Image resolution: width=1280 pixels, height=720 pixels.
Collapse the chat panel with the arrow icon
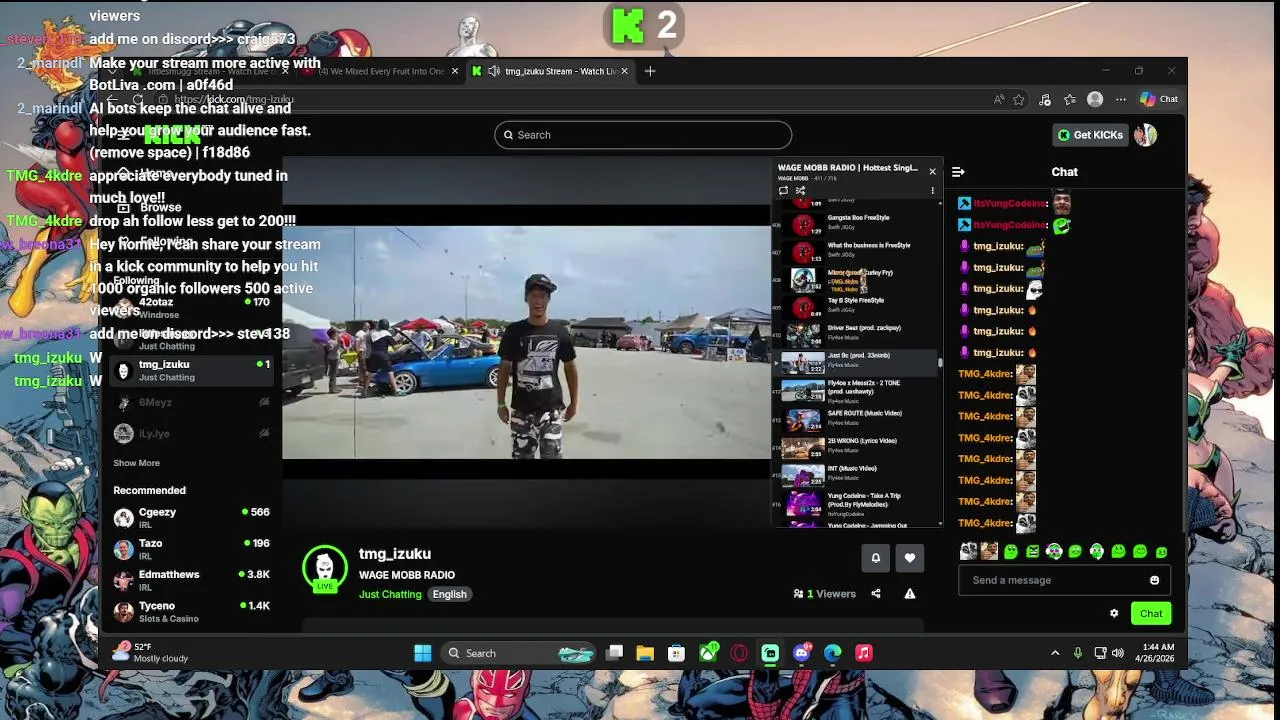(958, 172)
